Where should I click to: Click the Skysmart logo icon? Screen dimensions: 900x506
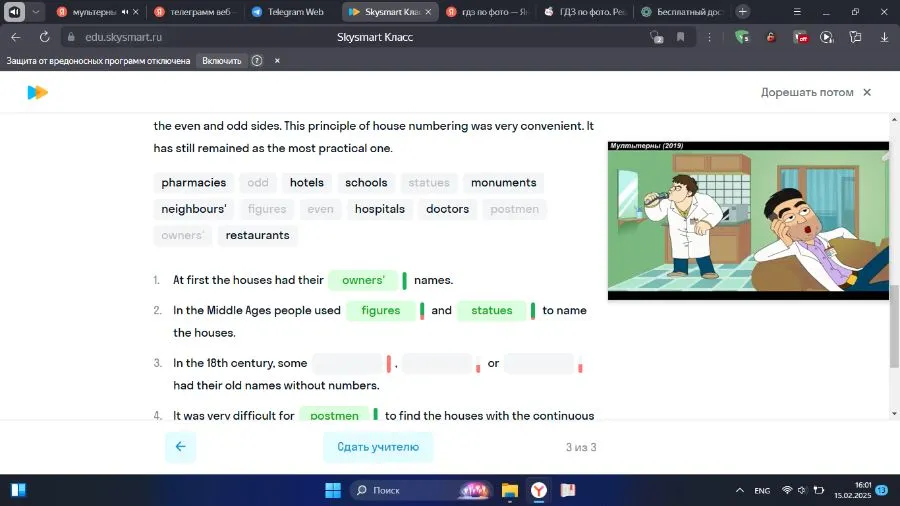[37, 92]
